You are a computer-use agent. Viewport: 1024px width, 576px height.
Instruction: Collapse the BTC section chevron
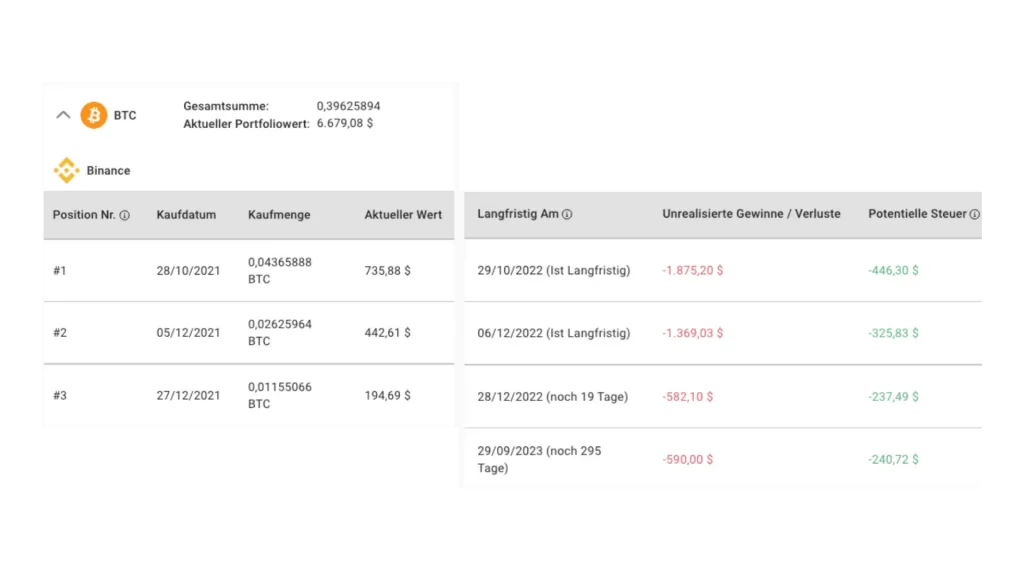tap(63, 115)
